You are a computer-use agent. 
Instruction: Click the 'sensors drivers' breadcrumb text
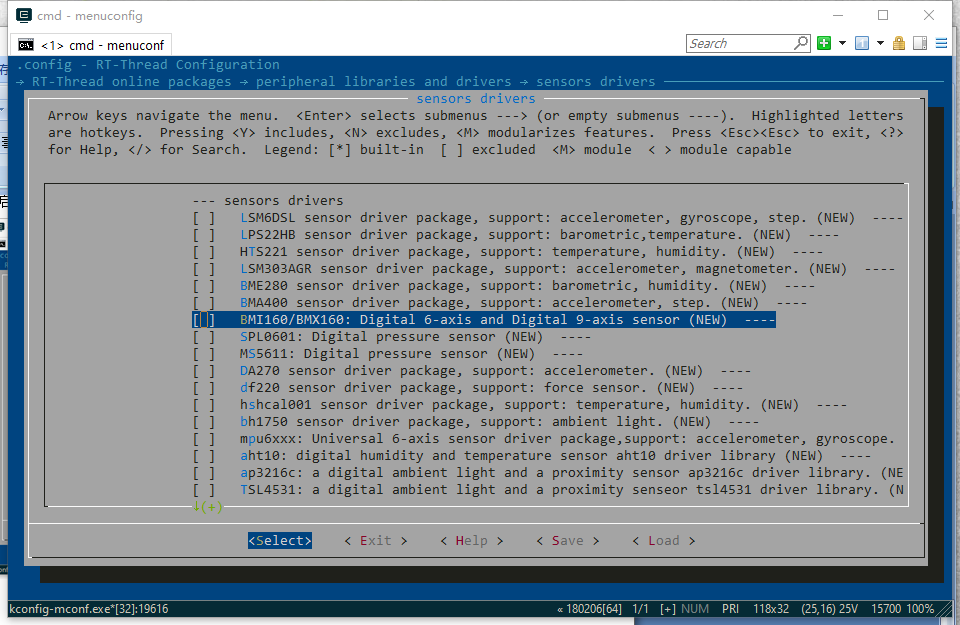tap(596, 81)
